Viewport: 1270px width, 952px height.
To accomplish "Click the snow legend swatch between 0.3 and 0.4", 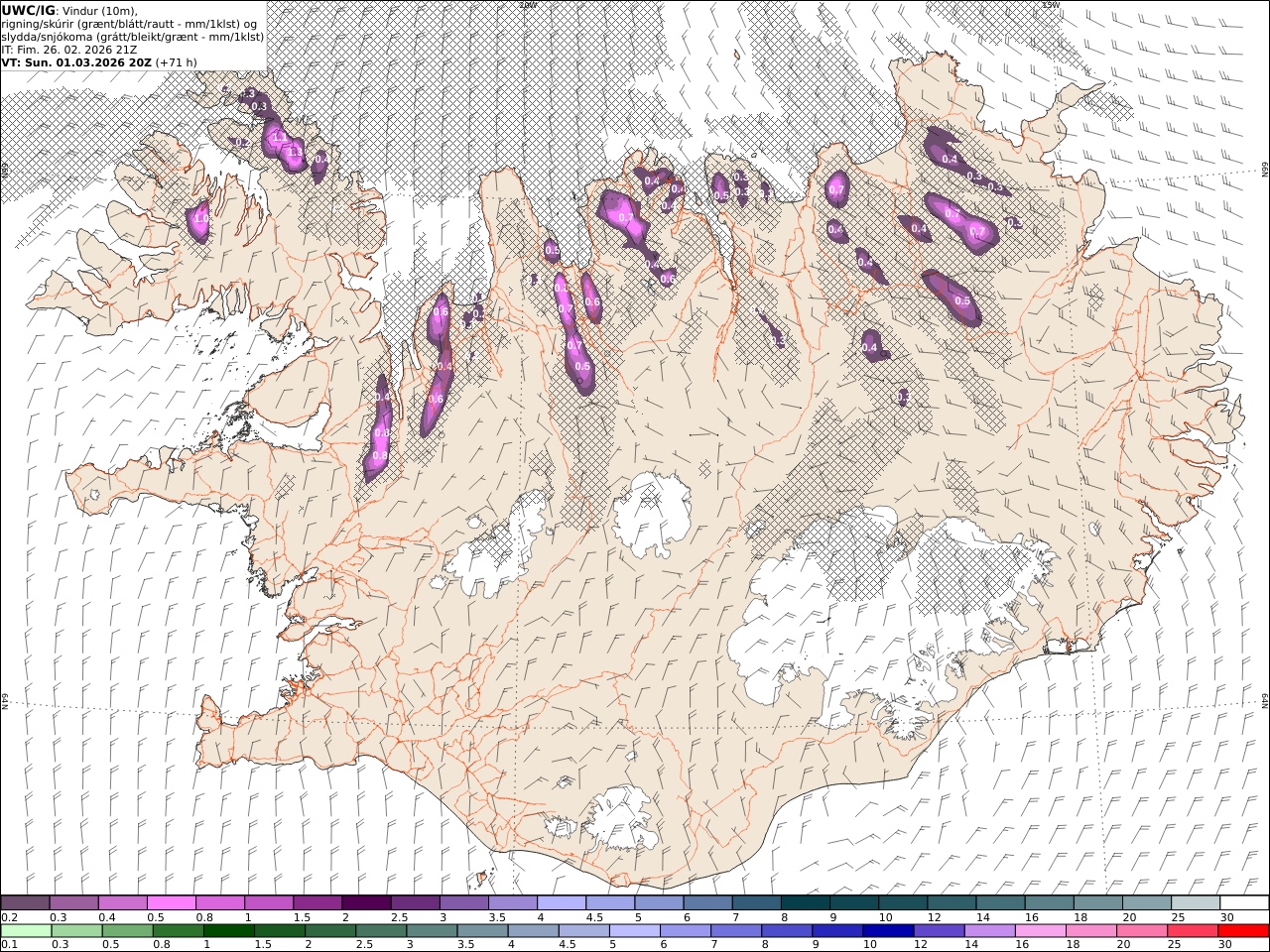I will (74, 903).
